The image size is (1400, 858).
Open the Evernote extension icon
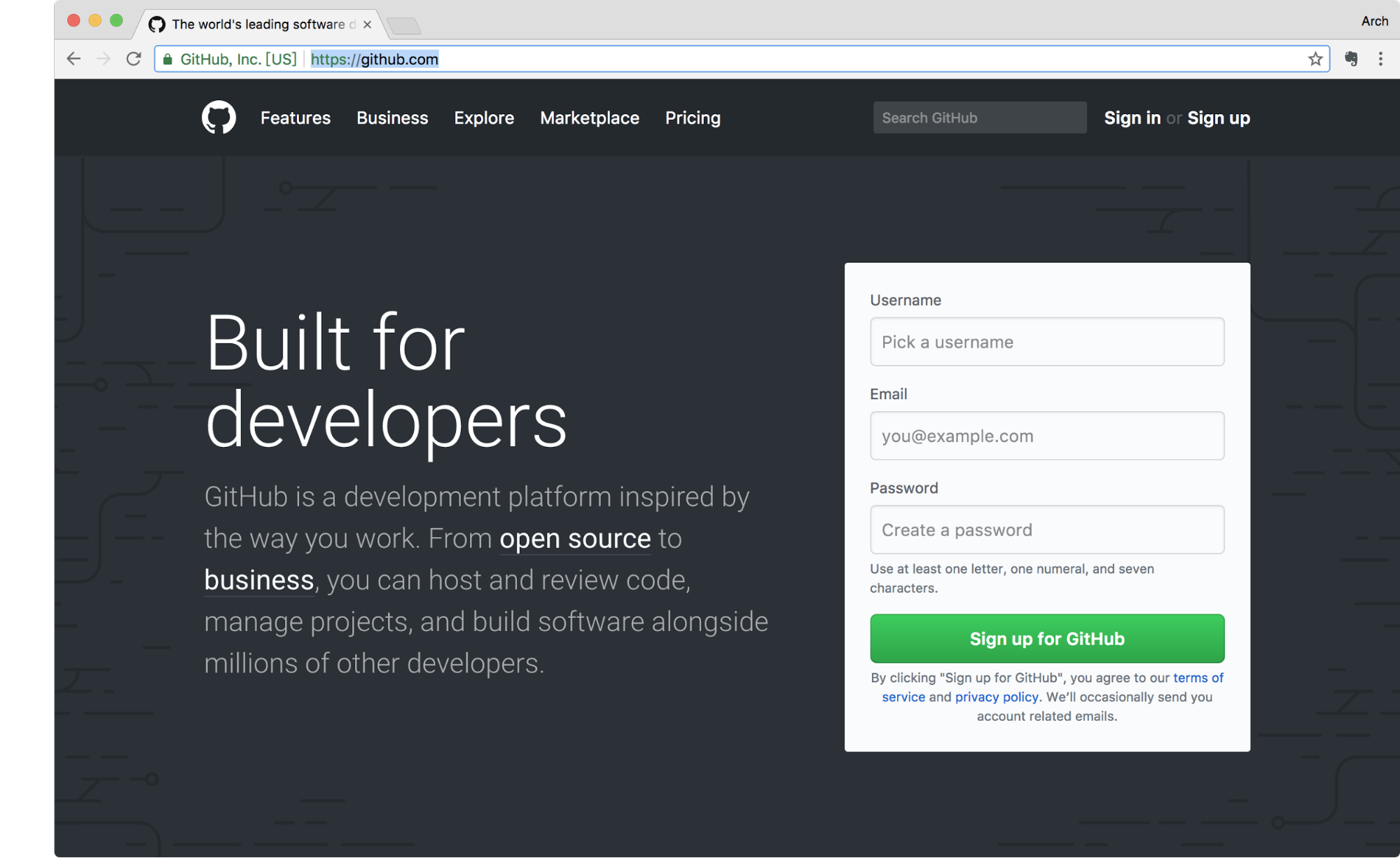tap(1352, 59)
